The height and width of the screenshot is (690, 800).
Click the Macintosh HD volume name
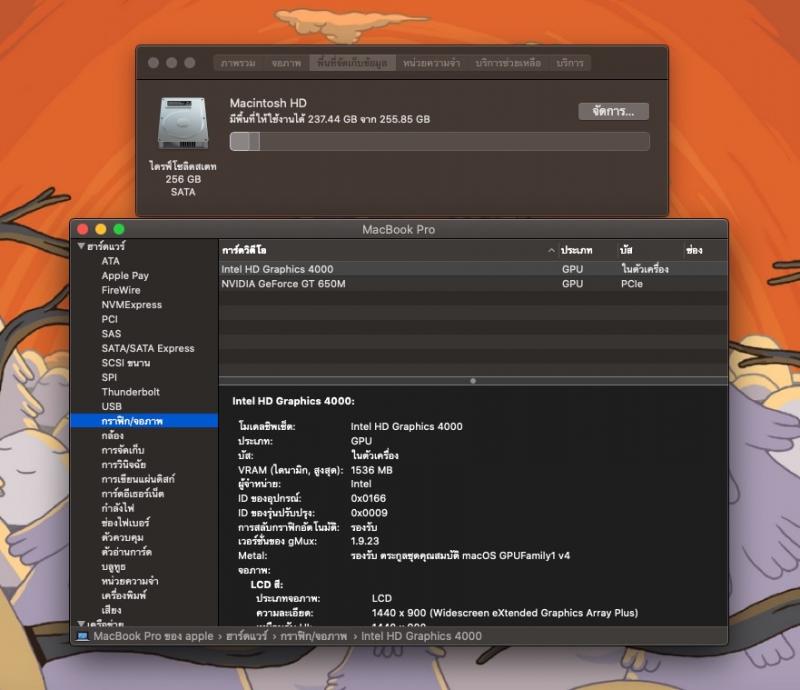tap(268, 103)
